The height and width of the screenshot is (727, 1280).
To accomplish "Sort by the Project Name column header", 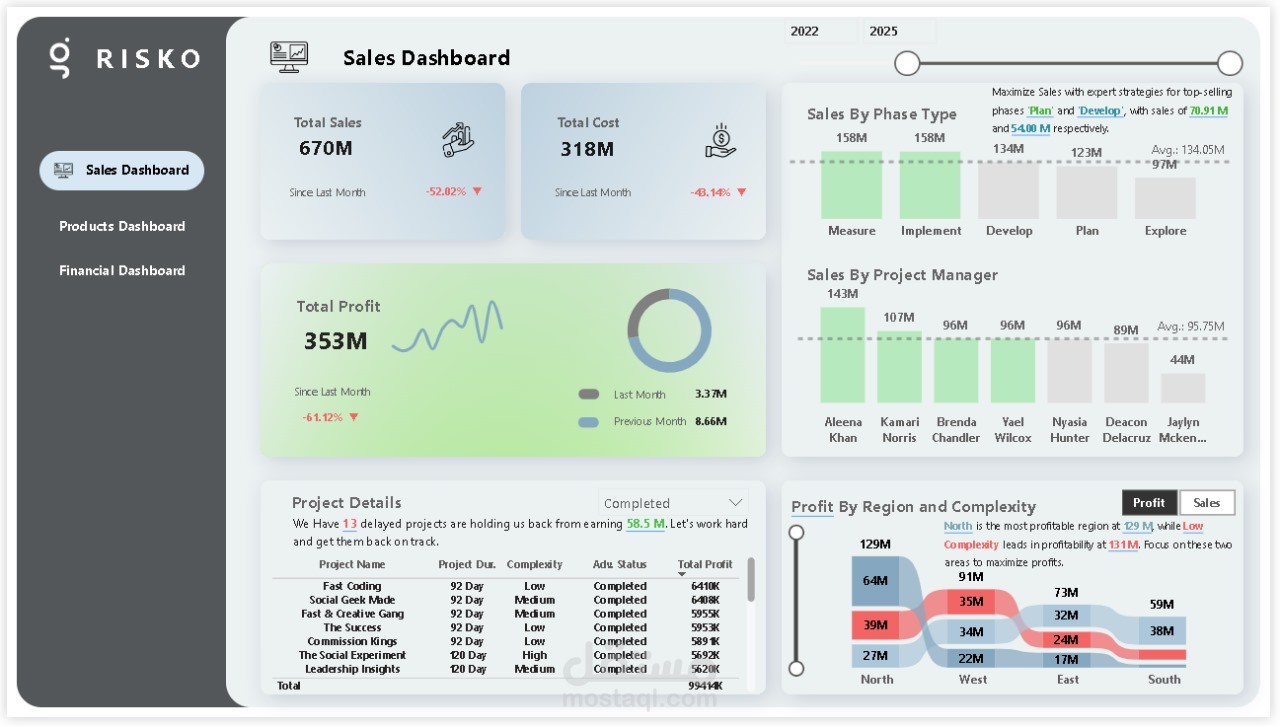I will (x=352, y=564).
